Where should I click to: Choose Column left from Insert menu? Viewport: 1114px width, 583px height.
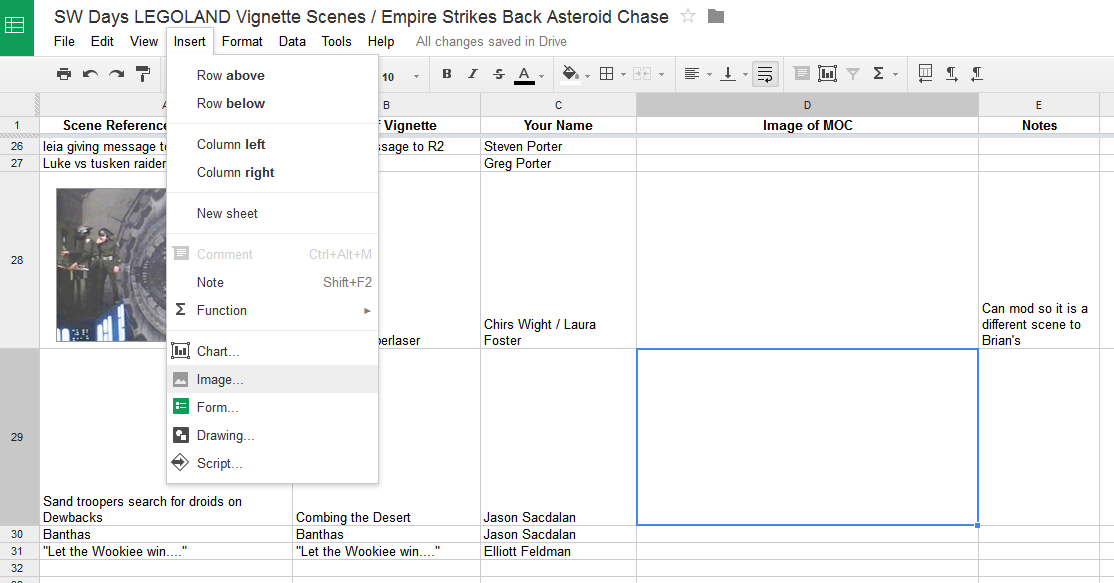coord(272,144)
